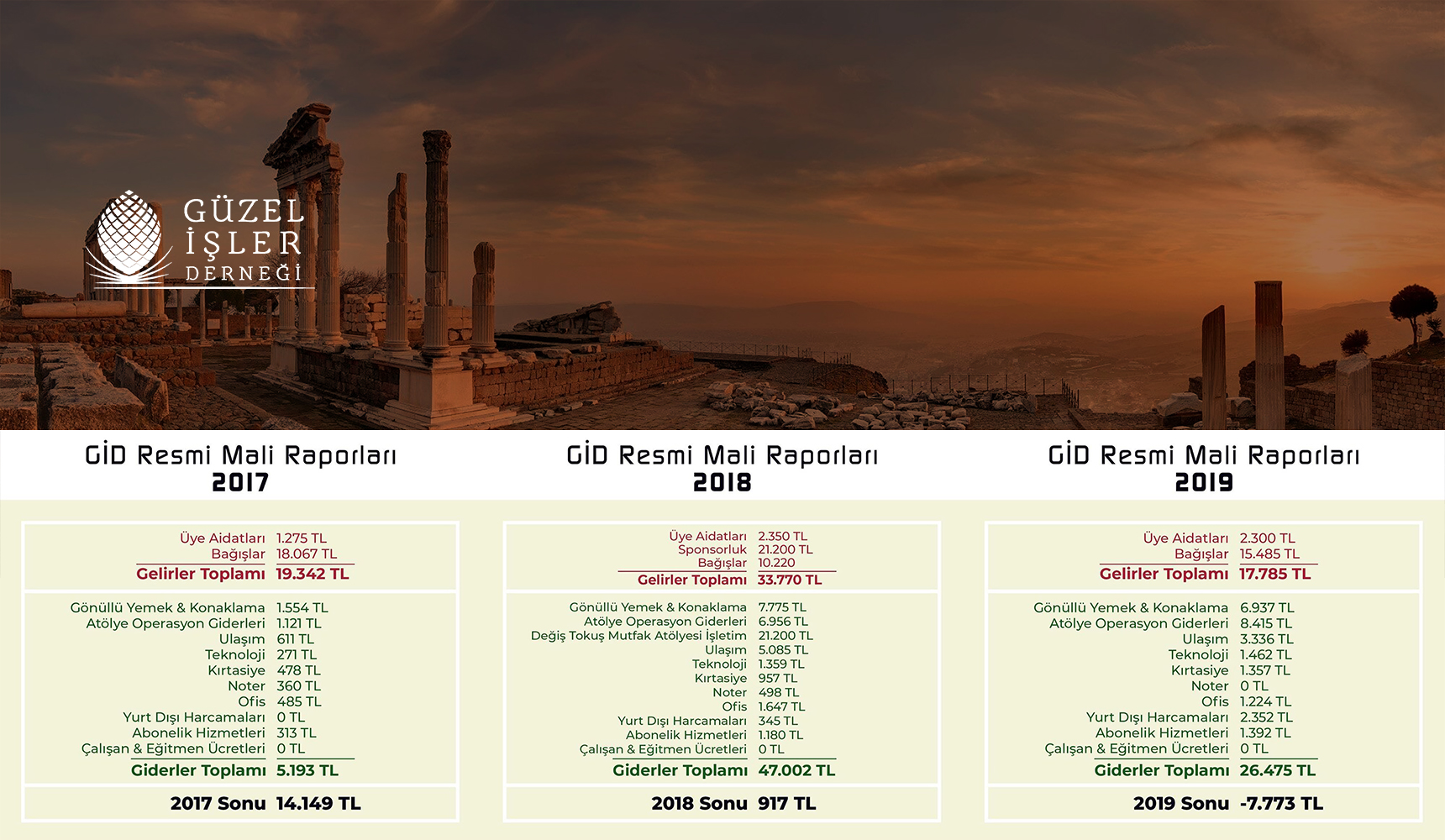Click the 2018 Gelirler Toplamı '33.770 TL'
1445x840 pixels.
[790, 580]
